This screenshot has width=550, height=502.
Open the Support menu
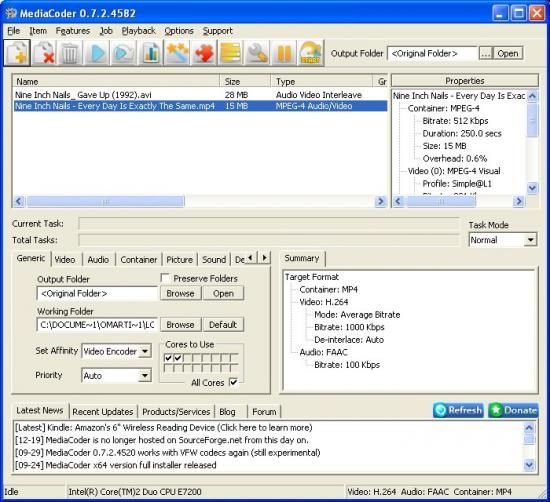point(218,31)
